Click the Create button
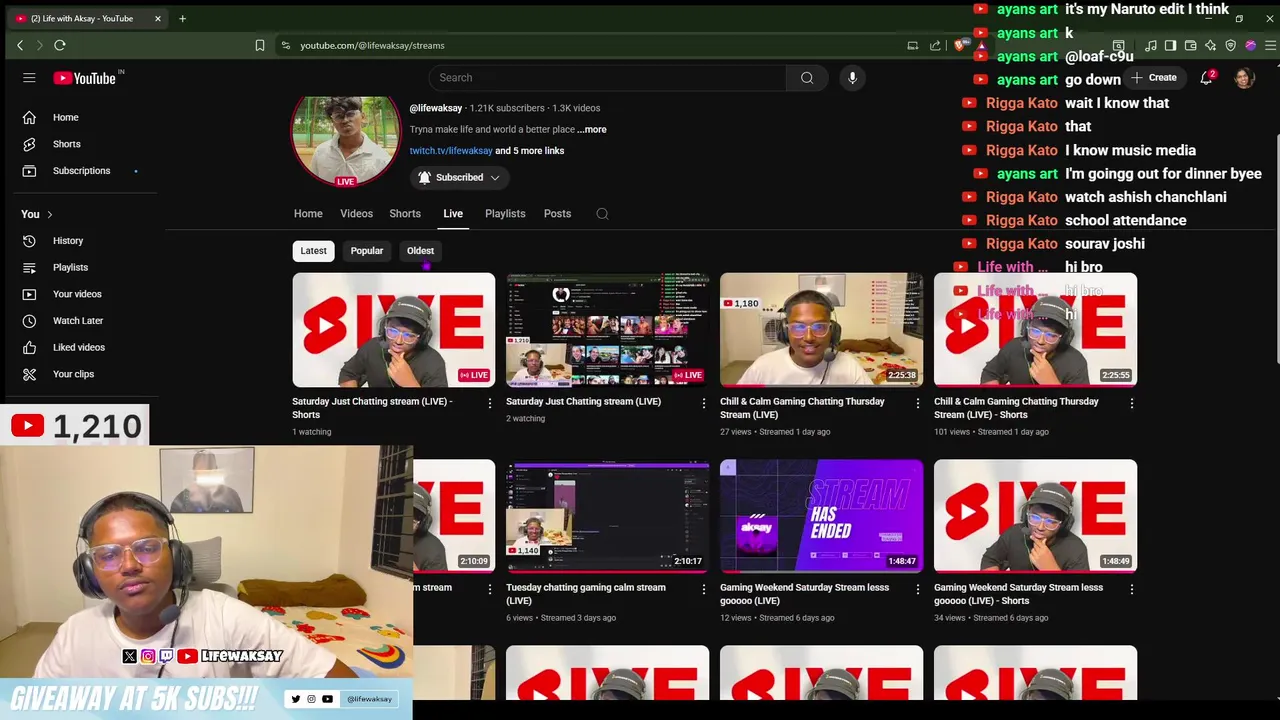Screen dimensions: 1280x720 click(1154, 78)
